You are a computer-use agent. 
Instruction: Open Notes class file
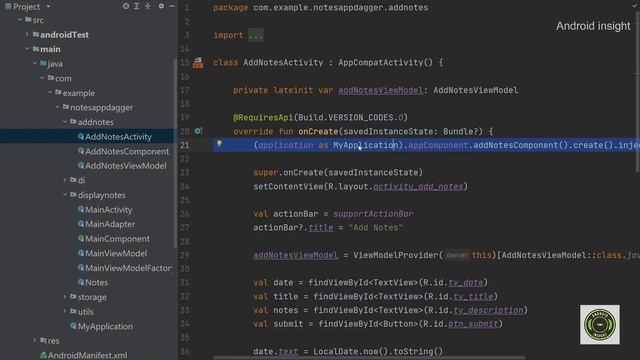[96, 282]
